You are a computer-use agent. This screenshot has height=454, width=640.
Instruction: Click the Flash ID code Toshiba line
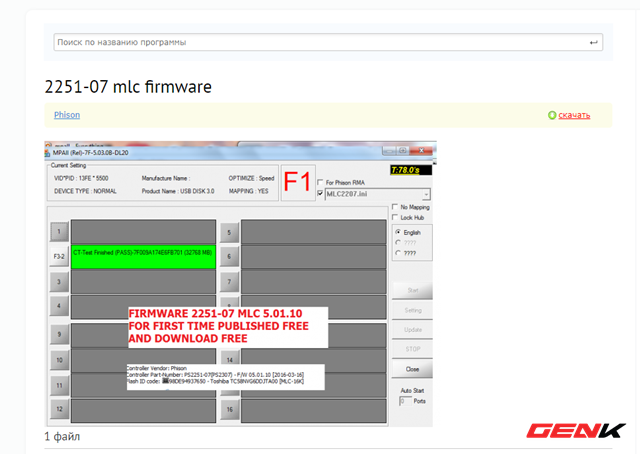point(216,381)
